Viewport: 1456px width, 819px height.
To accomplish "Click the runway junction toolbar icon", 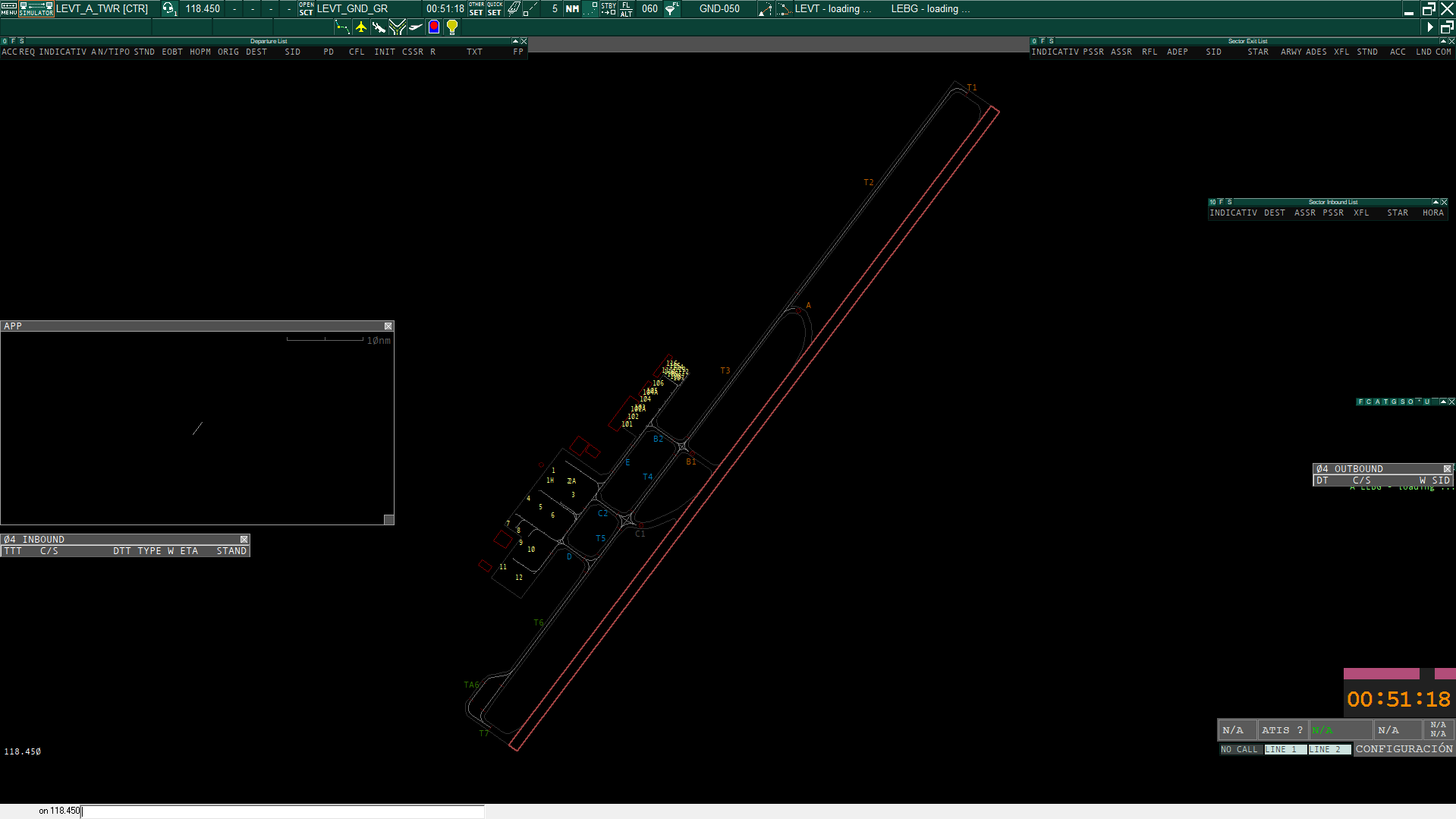I will [x=397, y=27].
